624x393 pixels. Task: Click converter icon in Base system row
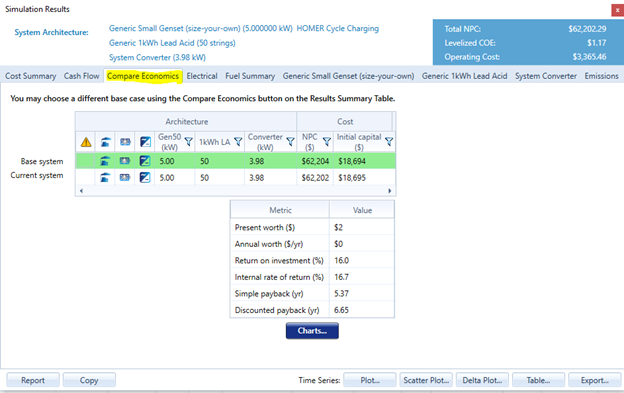point(145,161)
